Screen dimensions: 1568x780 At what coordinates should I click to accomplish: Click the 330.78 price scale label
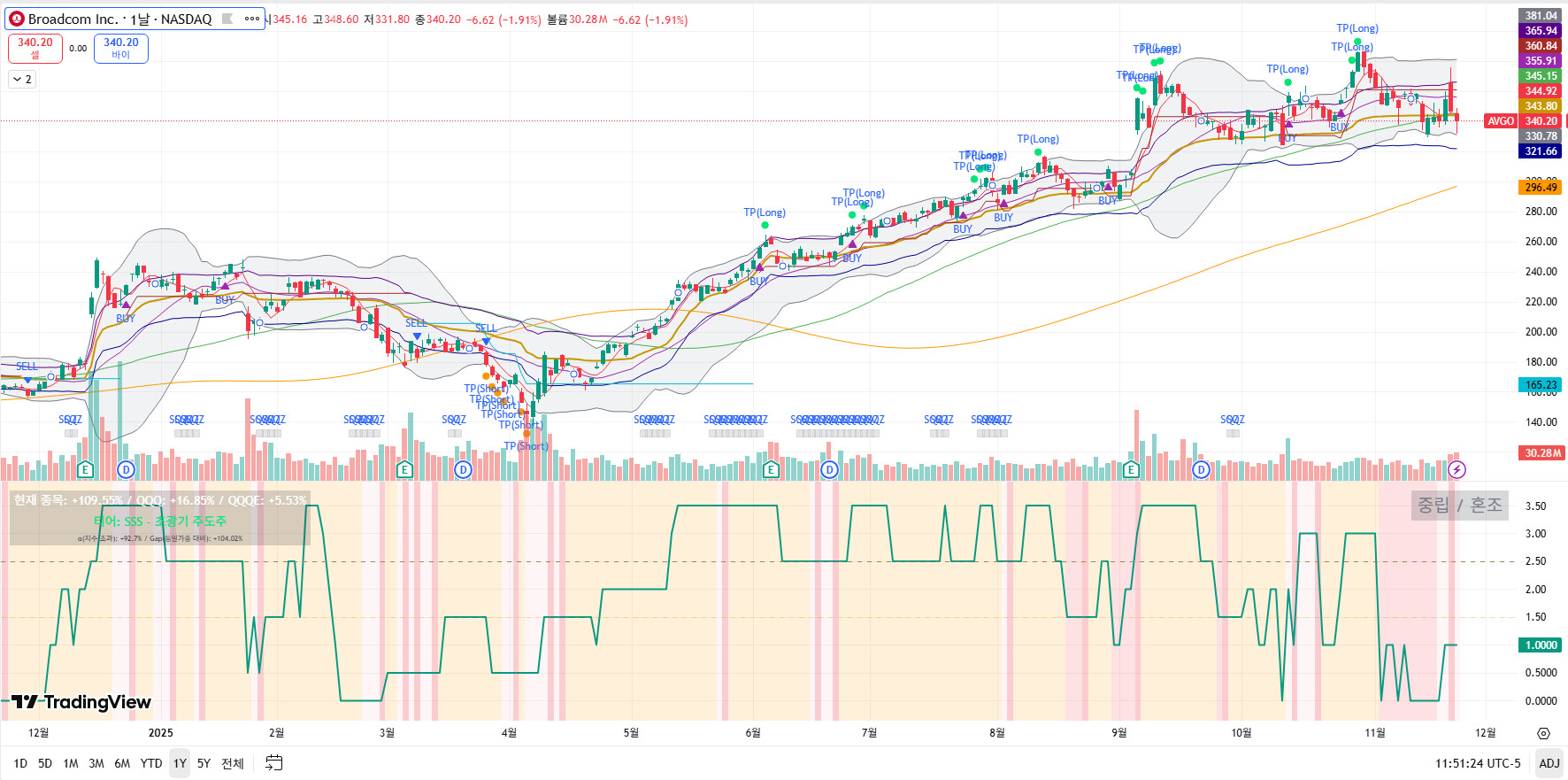point(1541,136)
